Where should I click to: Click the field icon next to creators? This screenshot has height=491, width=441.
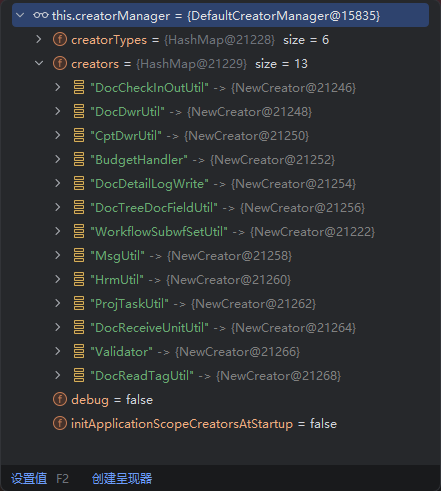click(x=60, y=64)
